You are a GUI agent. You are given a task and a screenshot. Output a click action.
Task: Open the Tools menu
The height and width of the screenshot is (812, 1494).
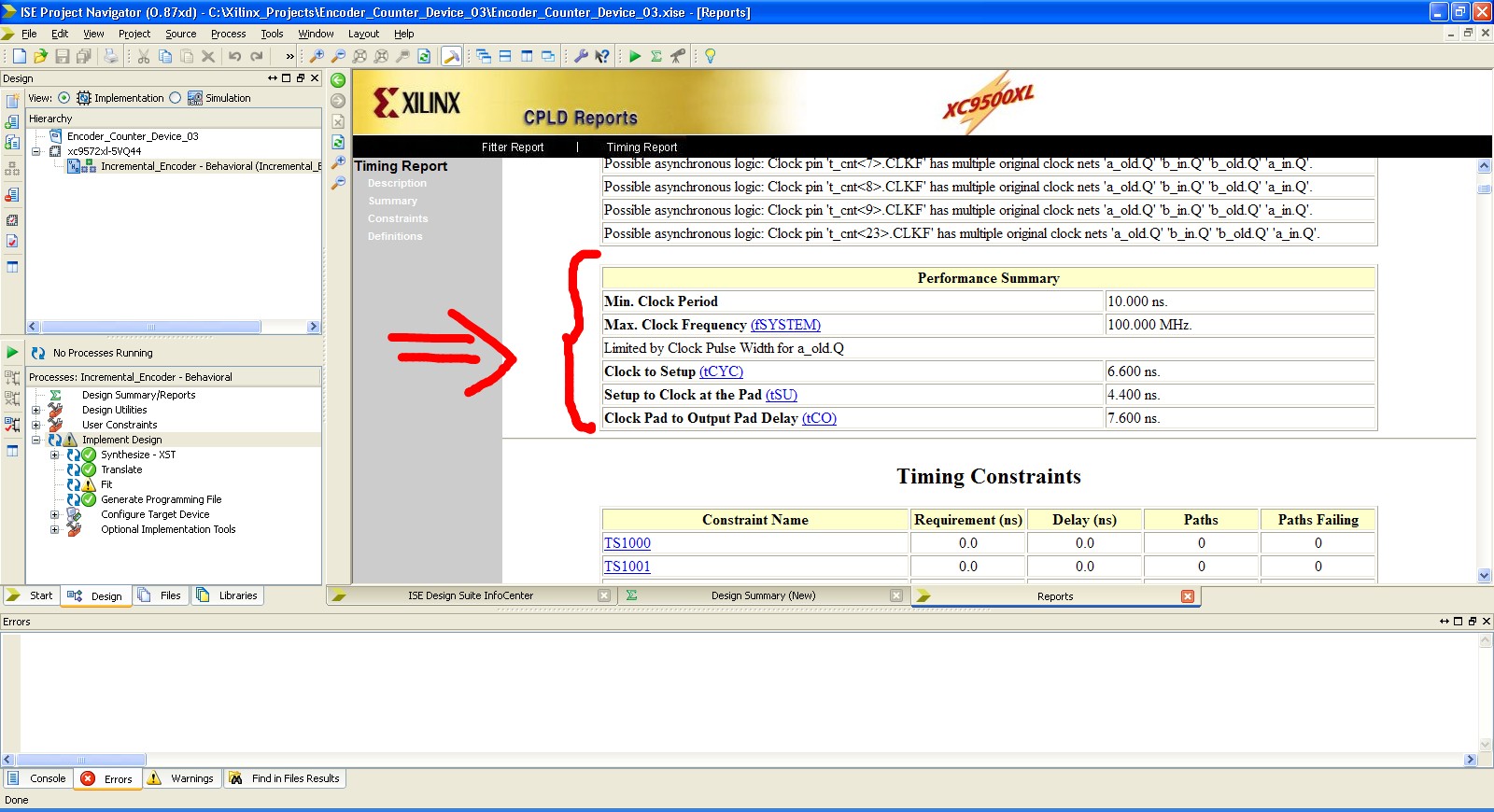click(x=272, y=34)
